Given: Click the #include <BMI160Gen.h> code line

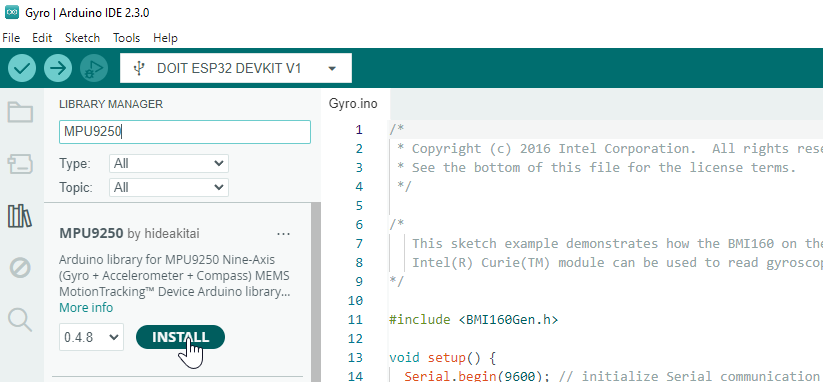Looking at the screenshot, I should pyautogui.click(x=473, y=320).
